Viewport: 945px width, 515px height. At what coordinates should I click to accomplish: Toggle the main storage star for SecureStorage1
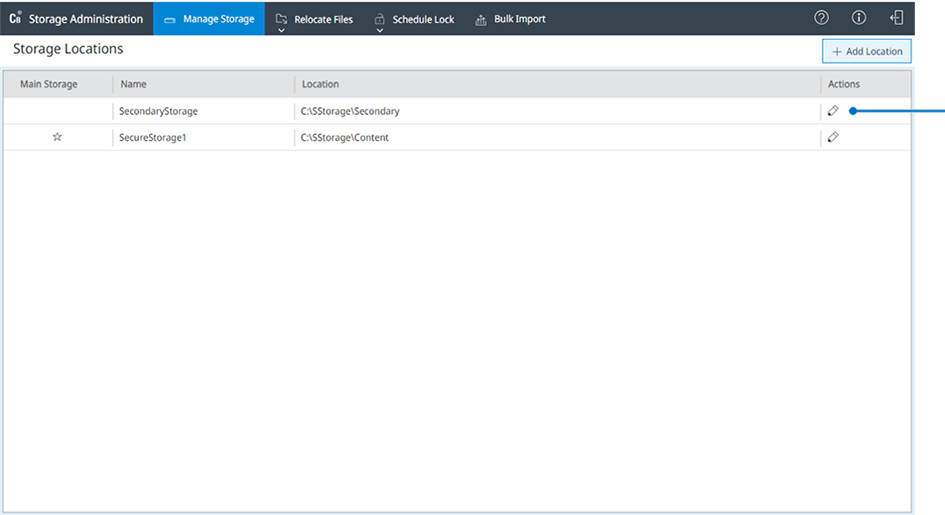57,137
